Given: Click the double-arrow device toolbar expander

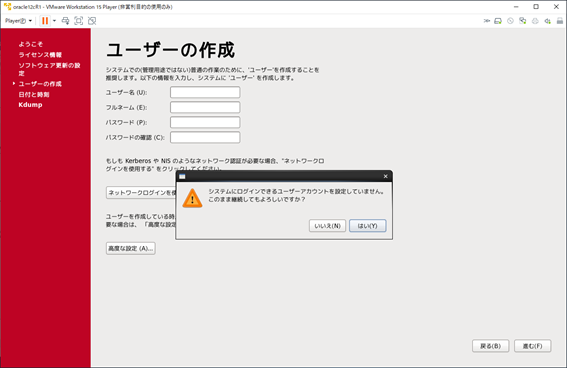Looking at the screenshot, I should coord(487,21).
